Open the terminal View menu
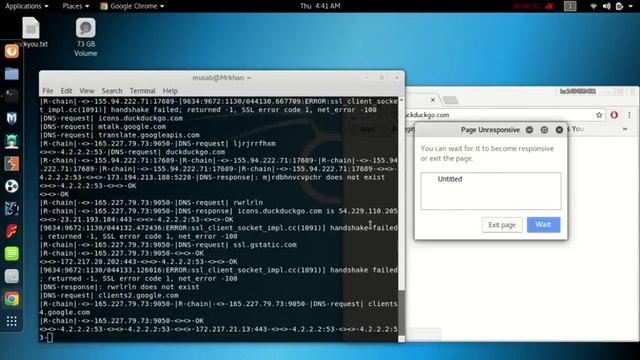The height and width of the screenshot is (360, 640). click(x=87, y=91)
